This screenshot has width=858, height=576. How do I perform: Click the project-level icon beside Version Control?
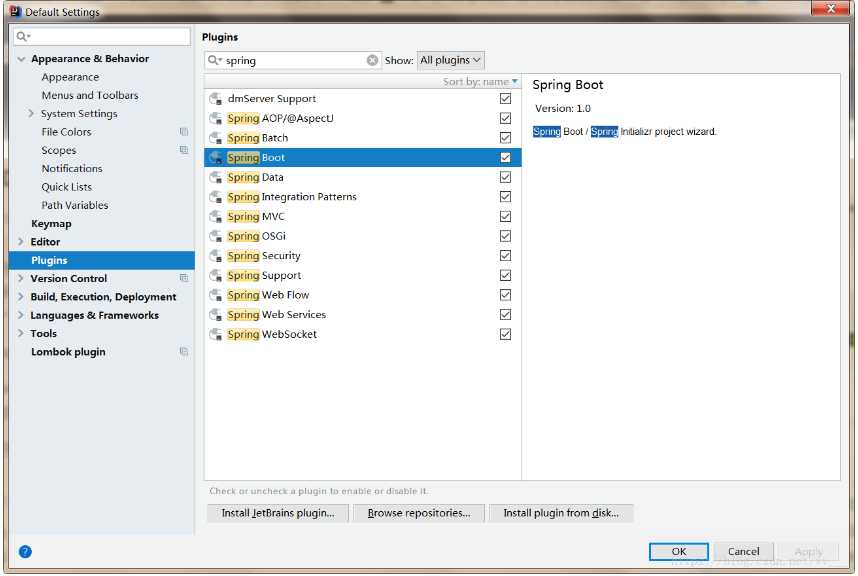click(x=184, y=278)
